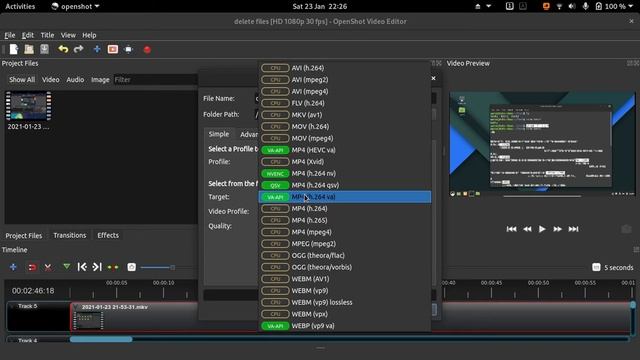Click the Play button in Video Preview

point(542,229)
